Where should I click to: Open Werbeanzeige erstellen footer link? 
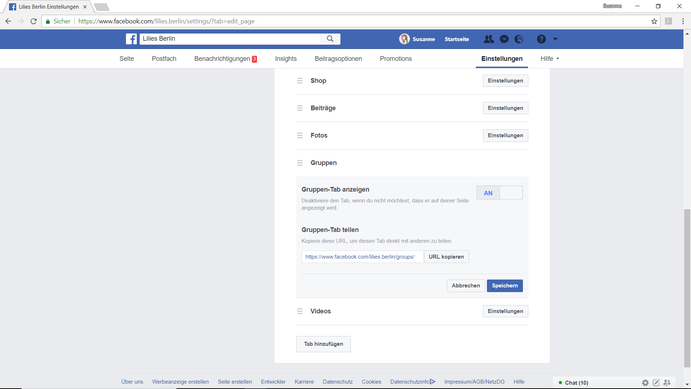point(180,382)
